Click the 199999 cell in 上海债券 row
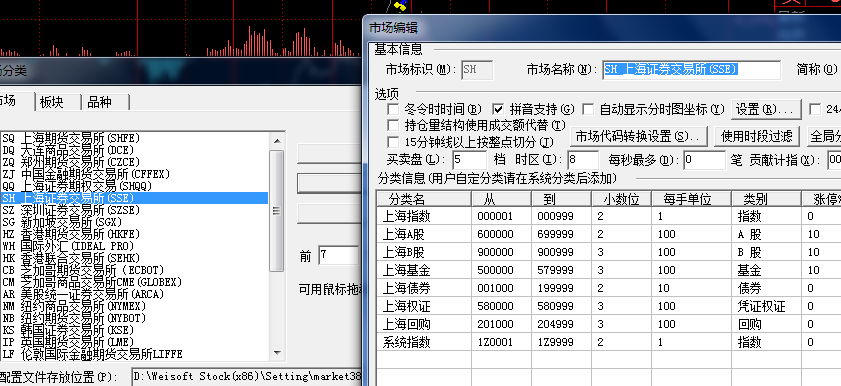The image size is (841, 386). pos(562,288)
